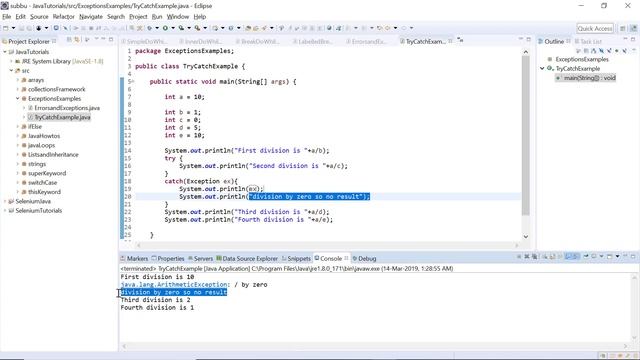
Task: Click Remove All Terminated Launches icon
Action: coord(535,256)
